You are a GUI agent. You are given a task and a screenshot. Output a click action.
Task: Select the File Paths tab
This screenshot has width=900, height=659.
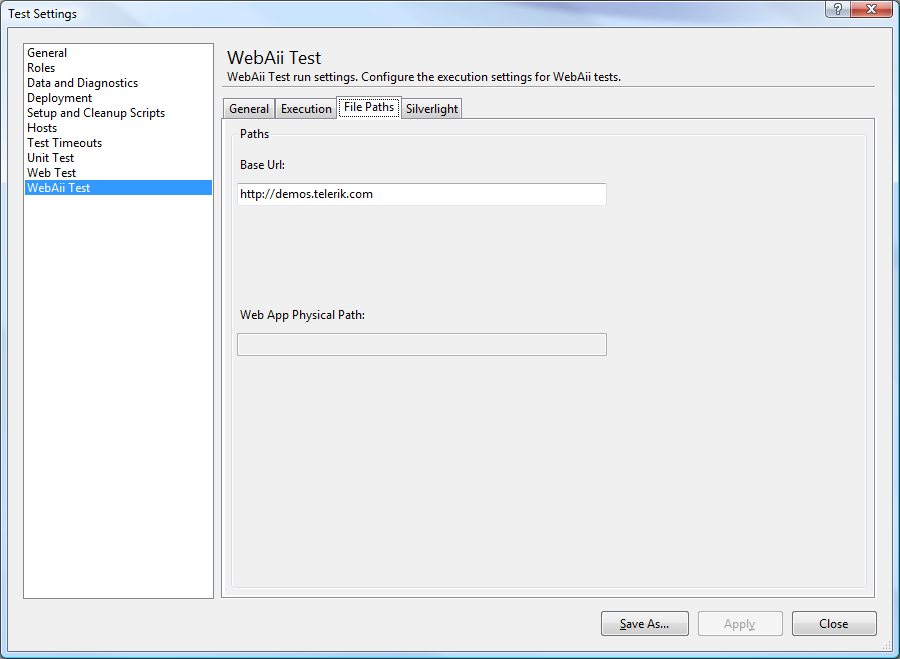coord(369,107)
